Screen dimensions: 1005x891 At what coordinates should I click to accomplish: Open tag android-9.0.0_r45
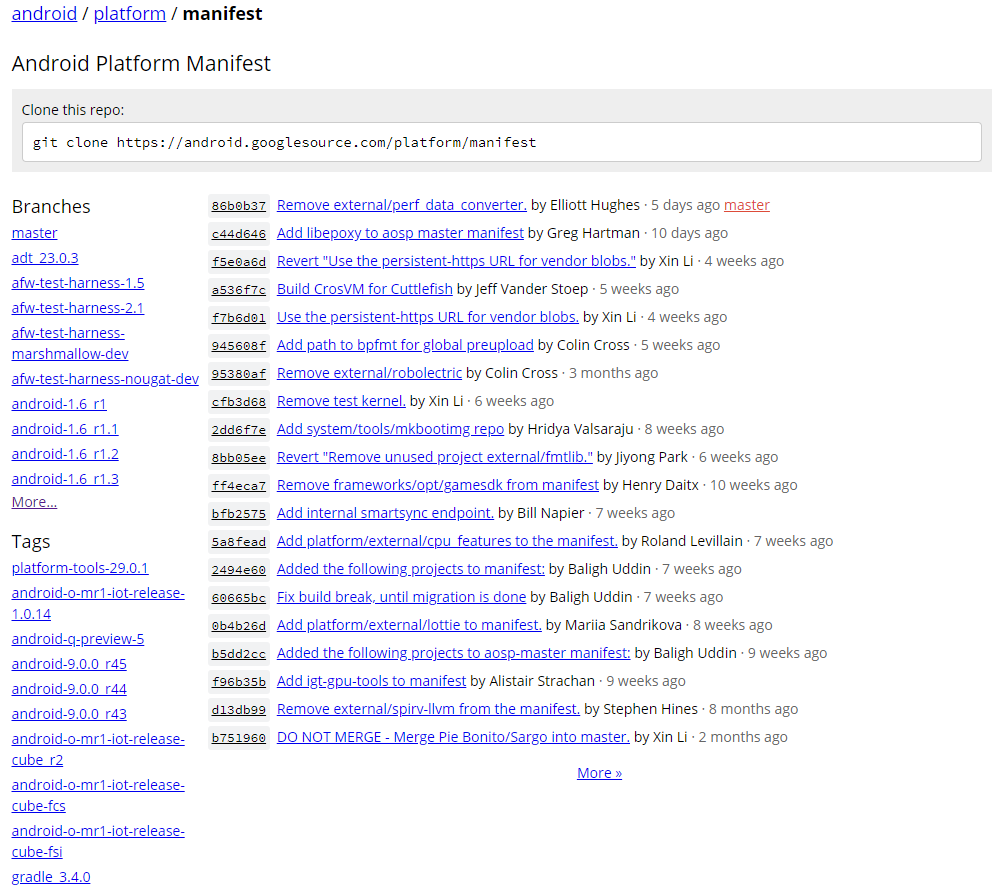(69, 664)
